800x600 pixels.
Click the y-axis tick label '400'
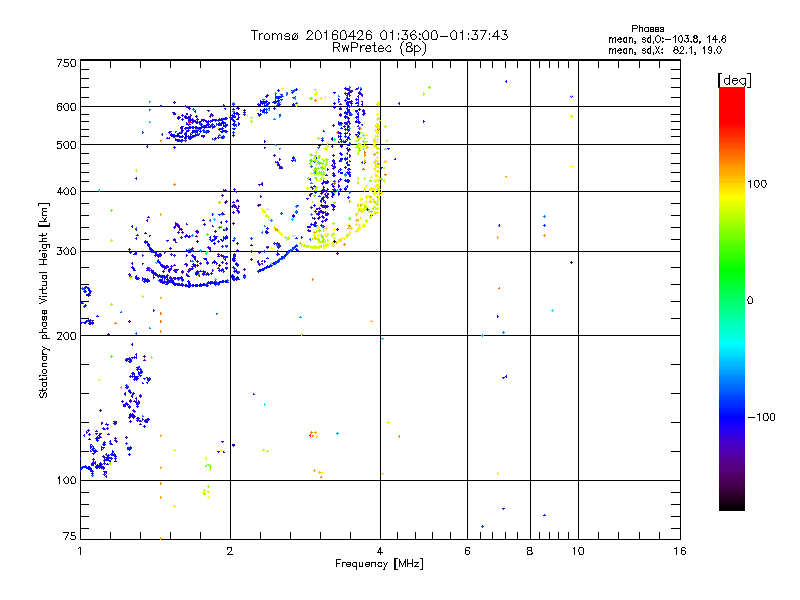(x=66, y=191)
